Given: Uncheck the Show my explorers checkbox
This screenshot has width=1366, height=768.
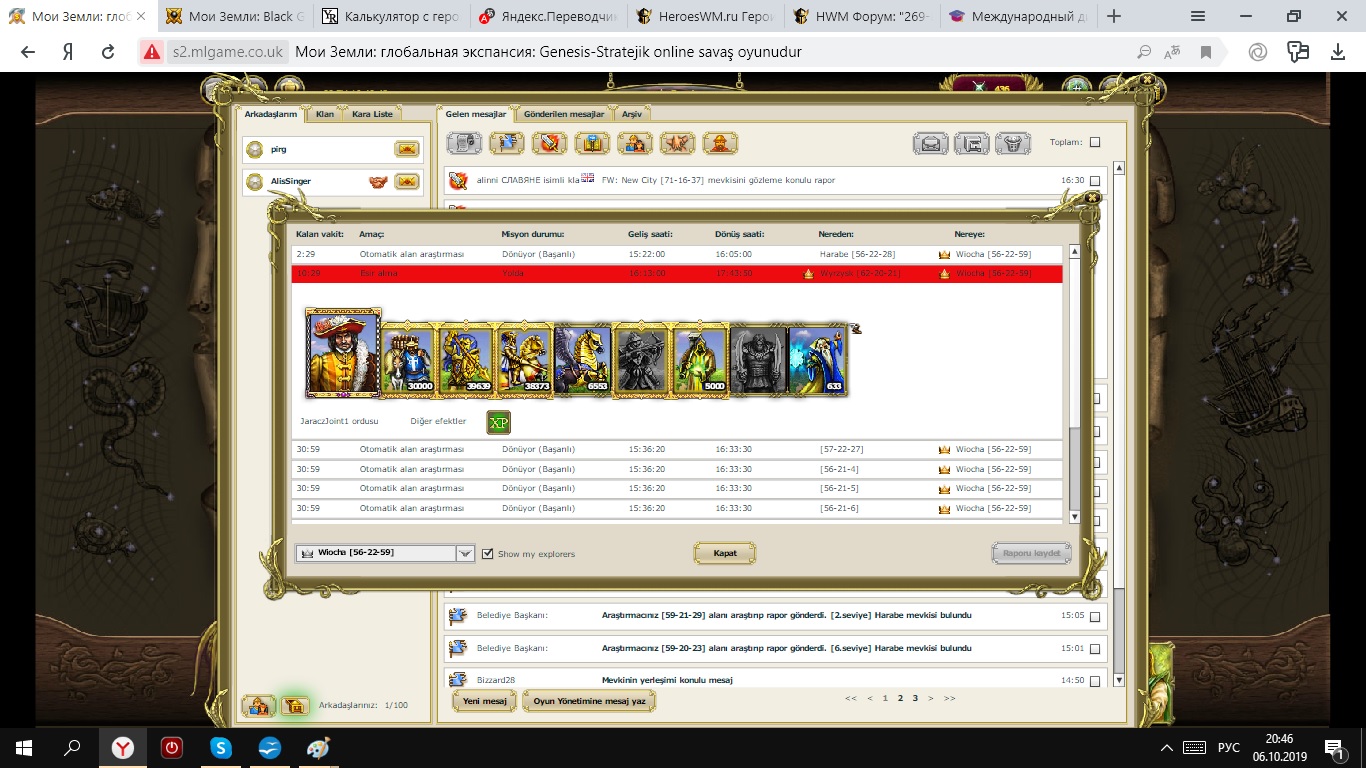Looking at the screenshot, I should [488, 554].
